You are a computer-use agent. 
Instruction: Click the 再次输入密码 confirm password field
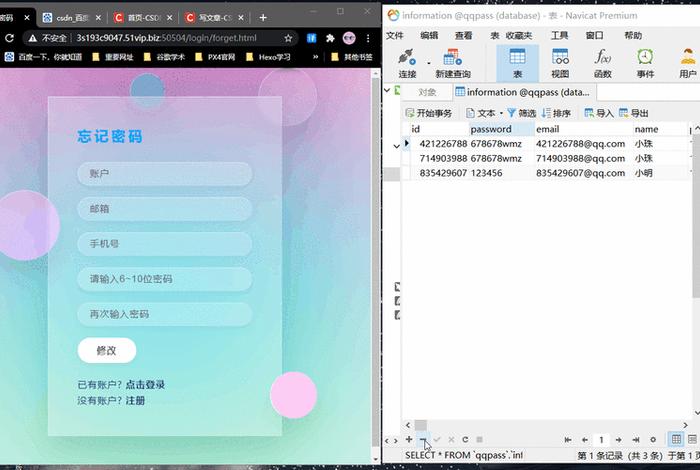coord(165,314)
